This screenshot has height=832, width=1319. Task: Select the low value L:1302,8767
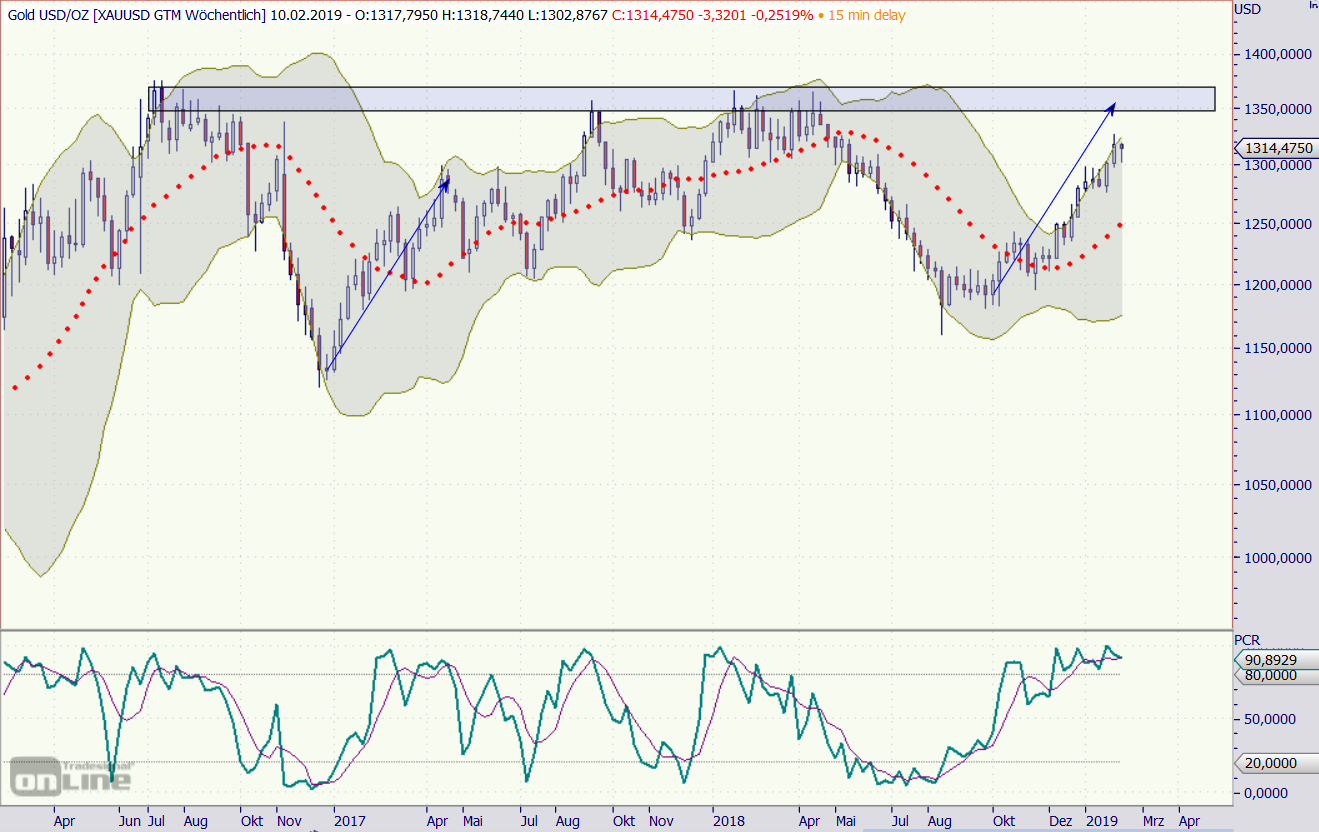(566, 15)
